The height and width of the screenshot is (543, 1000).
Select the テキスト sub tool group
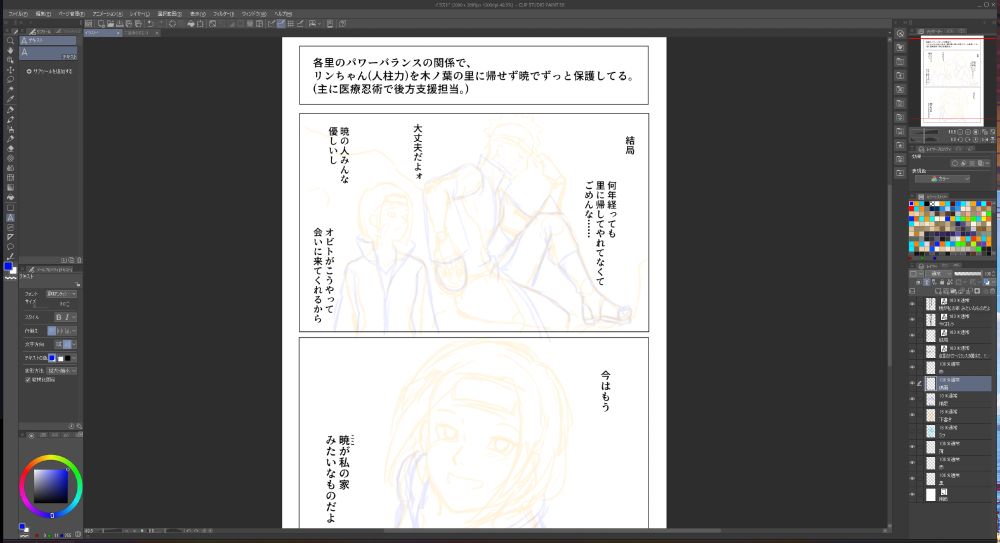[48, 40]
